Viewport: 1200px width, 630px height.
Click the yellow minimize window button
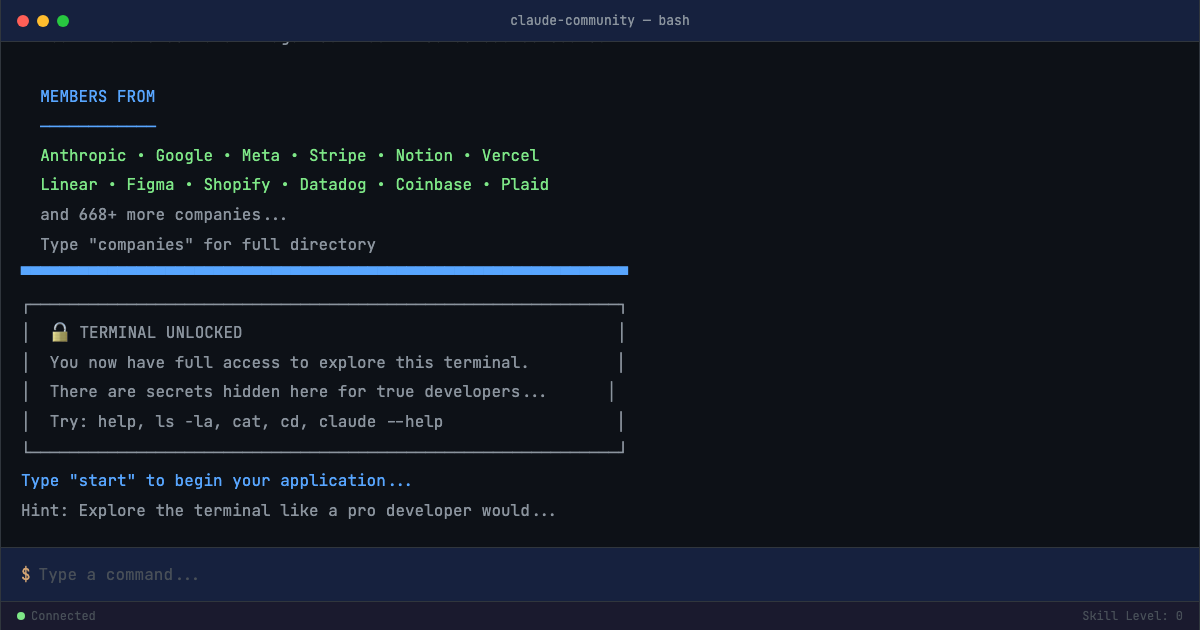pos(43,21)
